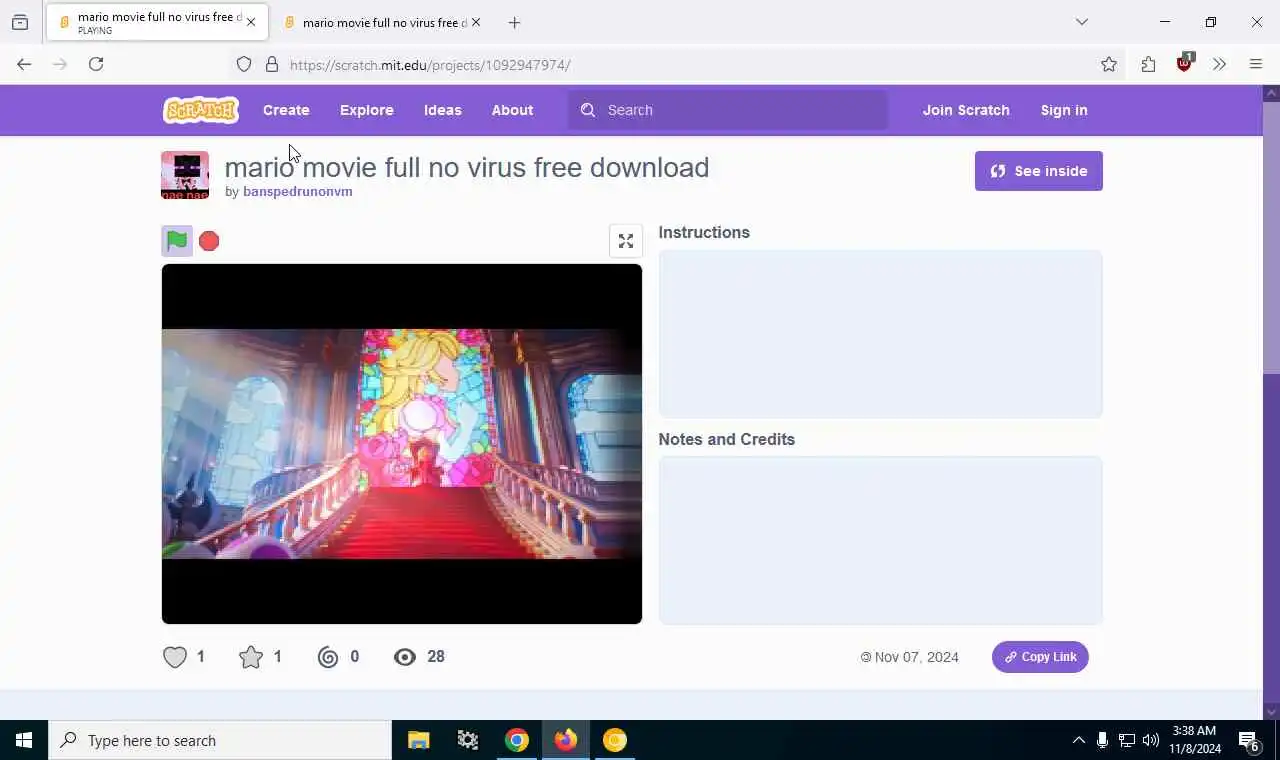This screenshot has width=1280, height=760.
Task: View remixes via the spiral icon
Action: point(328,657)
